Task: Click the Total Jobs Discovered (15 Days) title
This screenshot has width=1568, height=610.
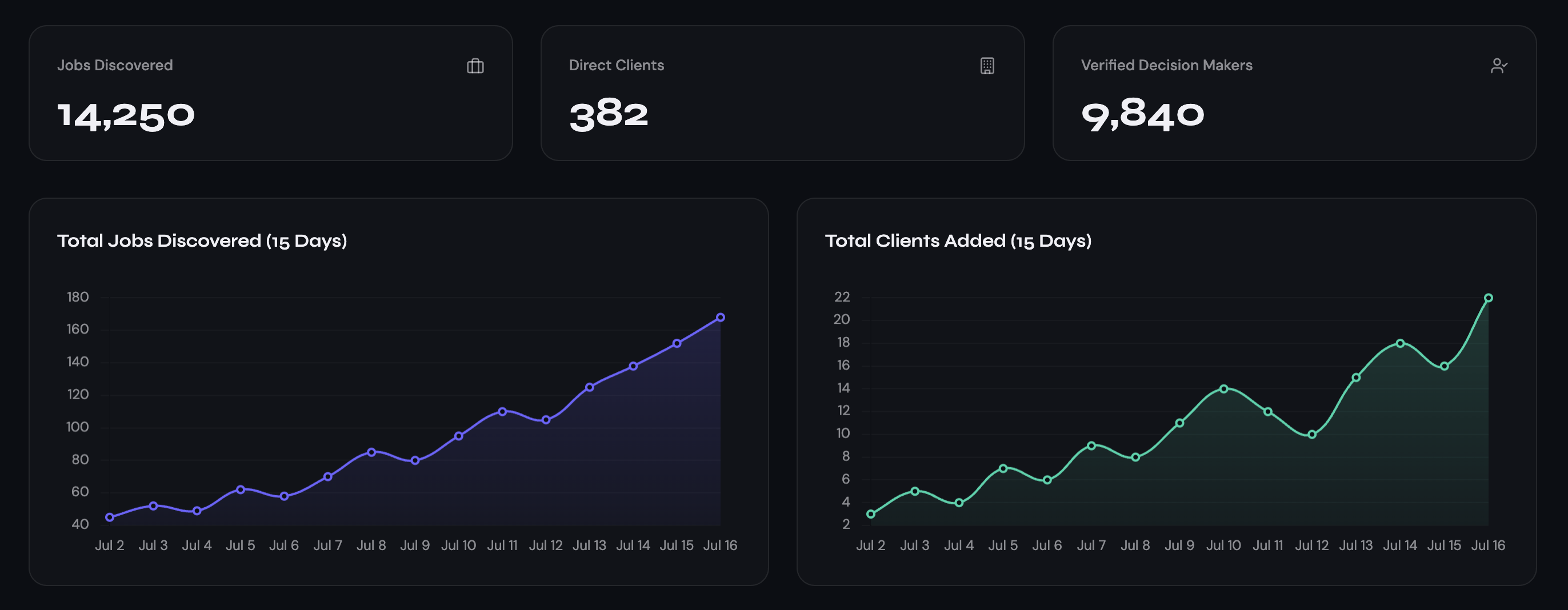Action: coord(202,241)
